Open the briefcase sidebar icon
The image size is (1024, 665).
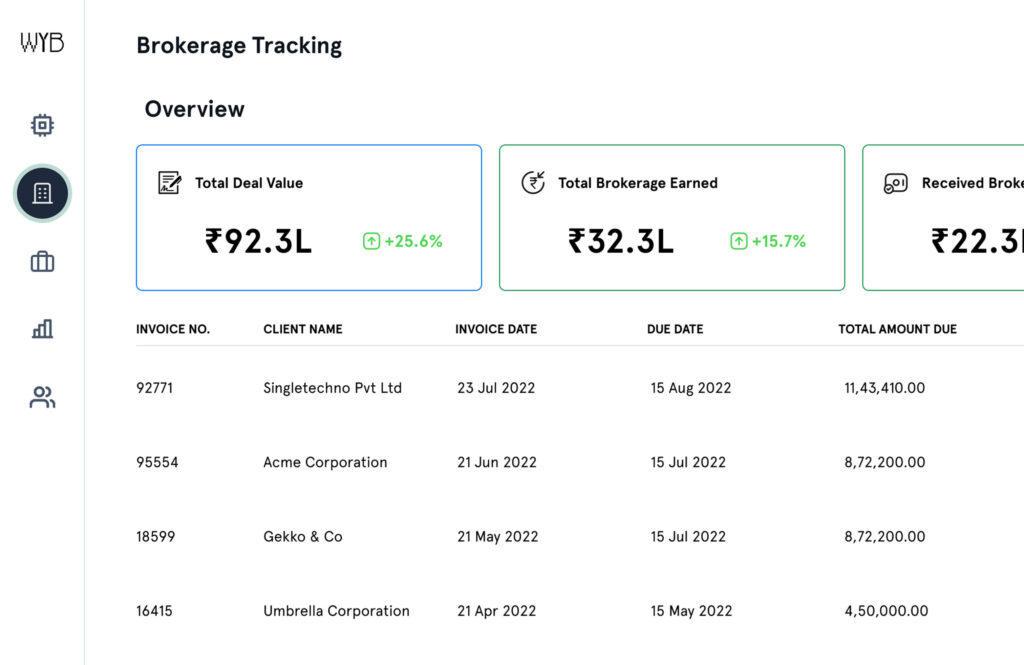coord(42,262)
